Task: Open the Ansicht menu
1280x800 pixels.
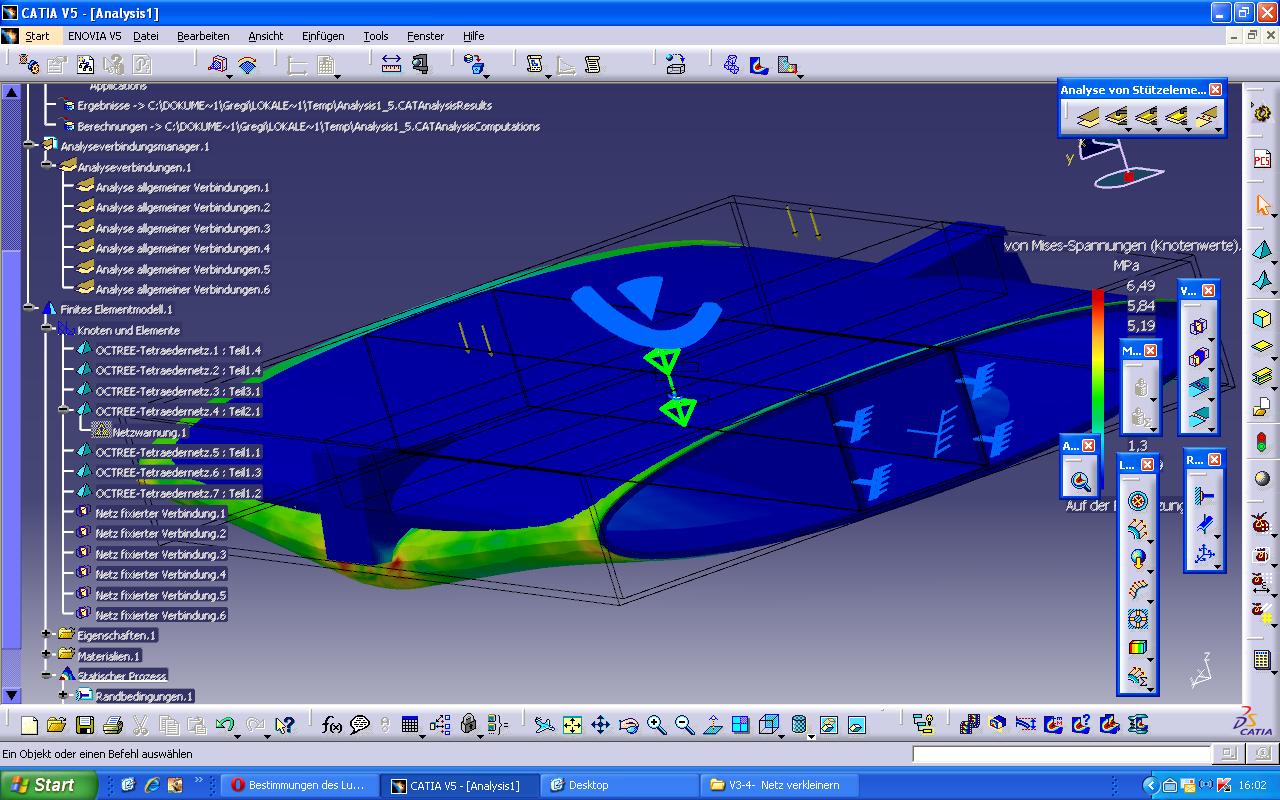Action: coord(266,36)
